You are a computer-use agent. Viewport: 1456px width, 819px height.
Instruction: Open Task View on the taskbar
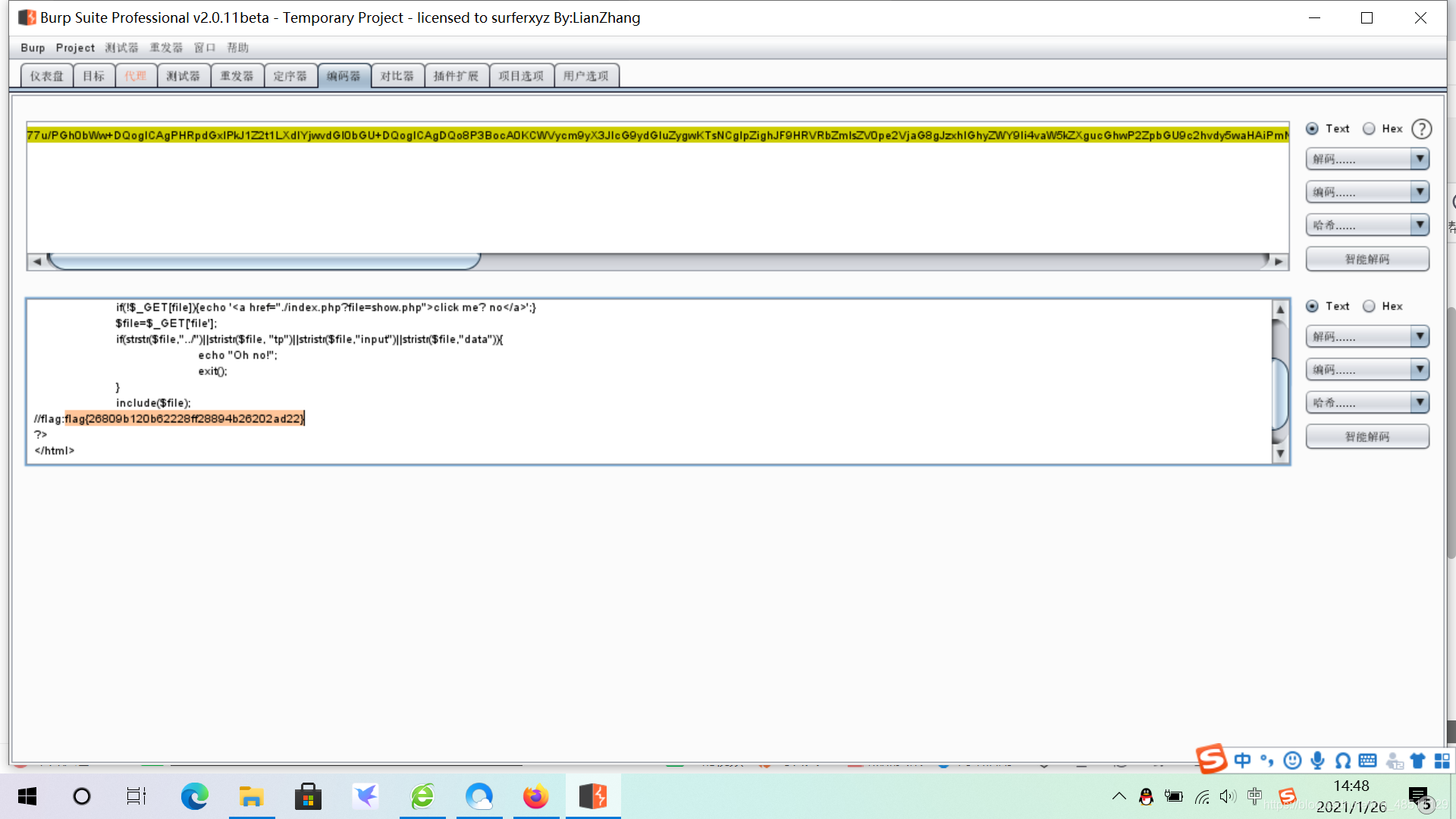point(136,796)
